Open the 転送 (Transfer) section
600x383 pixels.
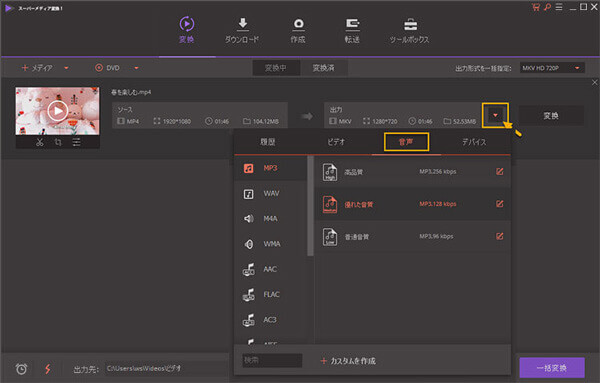352,30
